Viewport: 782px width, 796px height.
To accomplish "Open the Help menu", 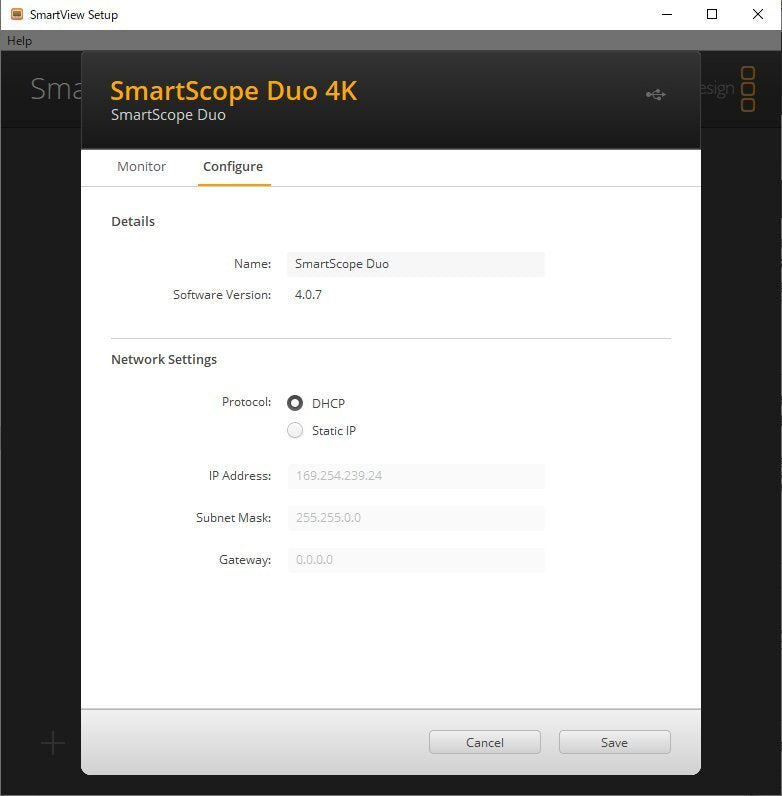I will (19, 41).
